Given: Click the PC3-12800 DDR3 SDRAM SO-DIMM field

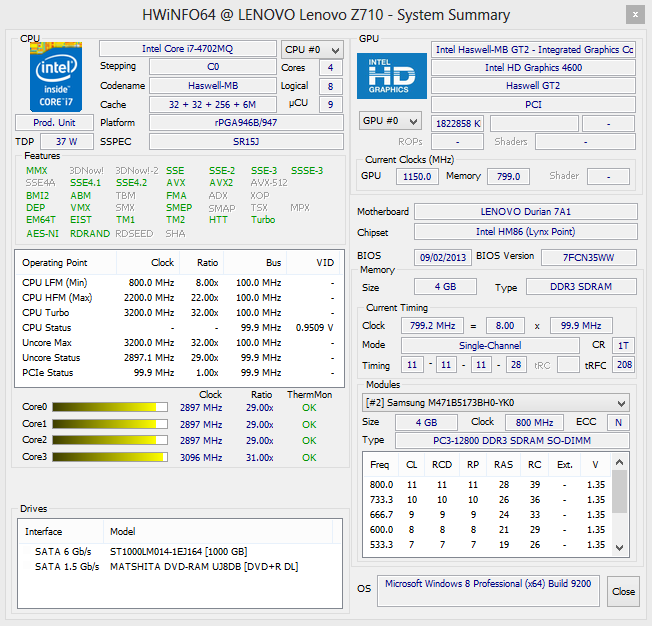Looking at the screenshot, I should tap(512, 440).
